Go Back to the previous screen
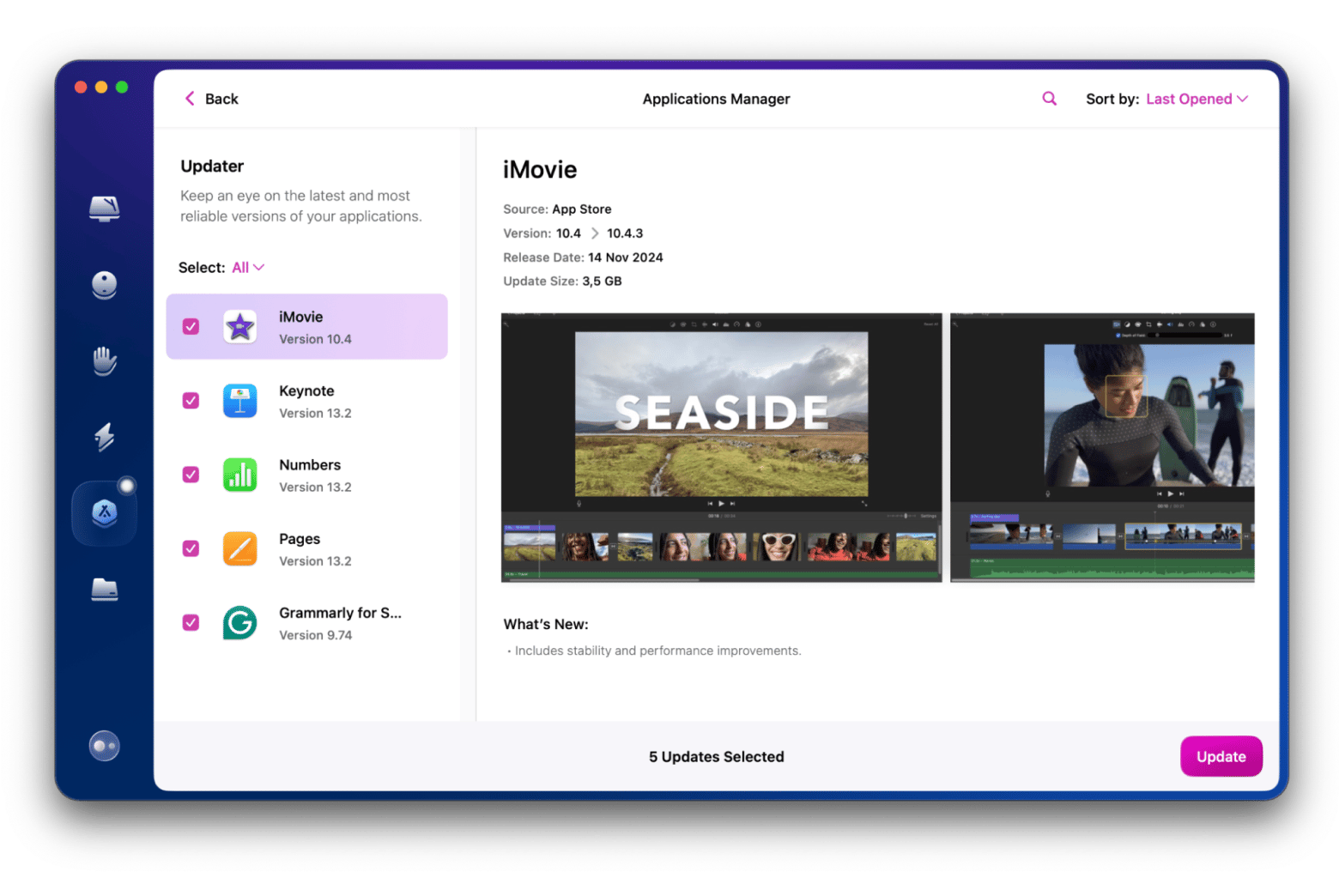Screen dimensions: 1339x896 pyautogui.click(x=211, y=99)
